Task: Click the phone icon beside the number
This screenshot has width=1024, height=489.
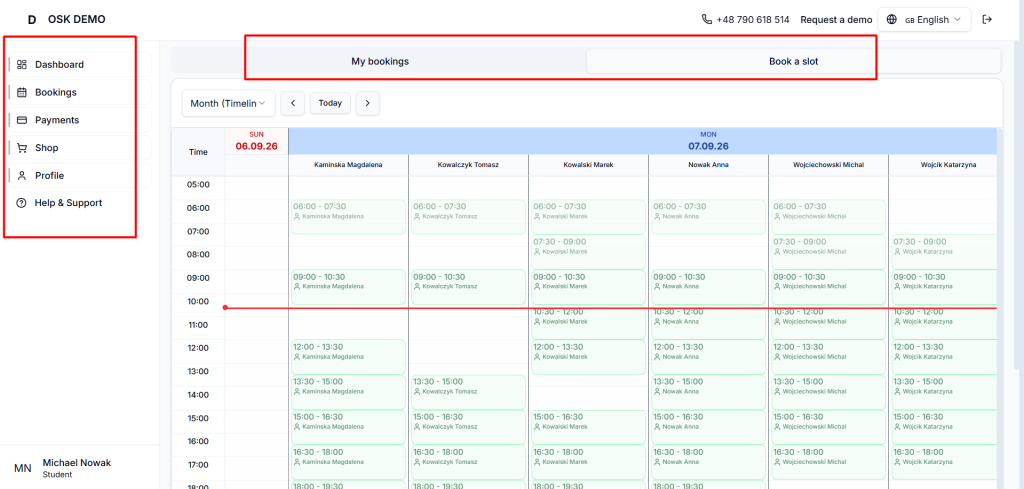Action: pyautogui.click(x=707, y=20)
